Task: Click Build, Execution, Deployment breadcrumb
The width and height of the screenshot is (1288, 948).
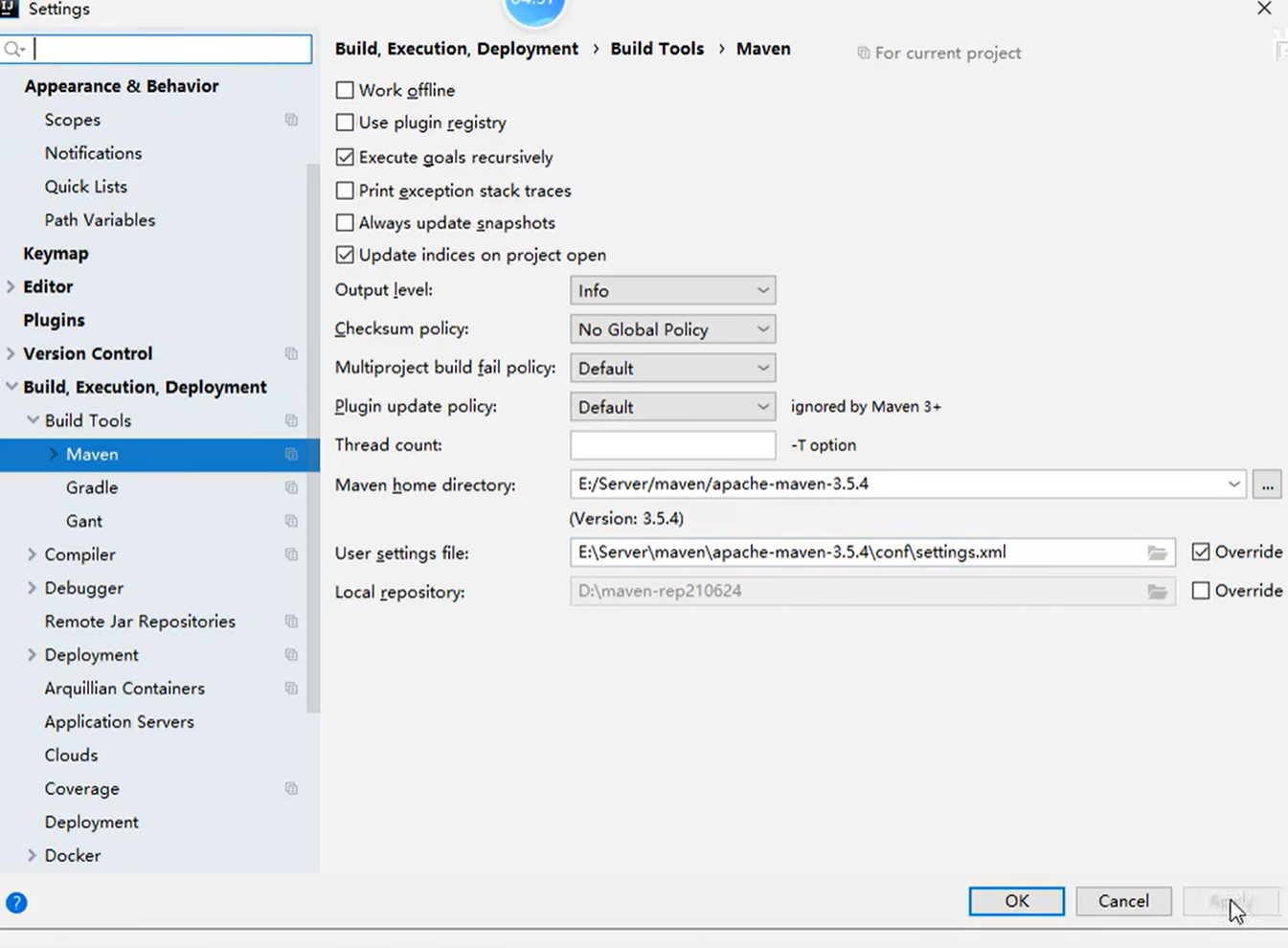Action: [x=457, y=49]
